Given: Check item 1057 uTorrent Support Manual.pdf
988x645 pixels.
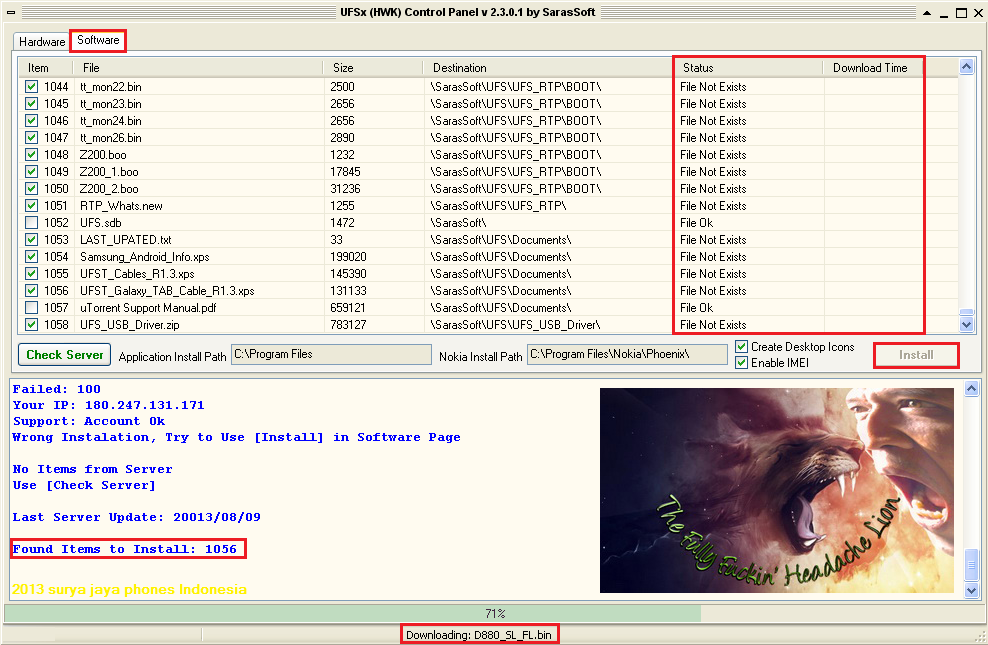Looking at the screenshot, I should pyautogui.click(x=32, y=307).
